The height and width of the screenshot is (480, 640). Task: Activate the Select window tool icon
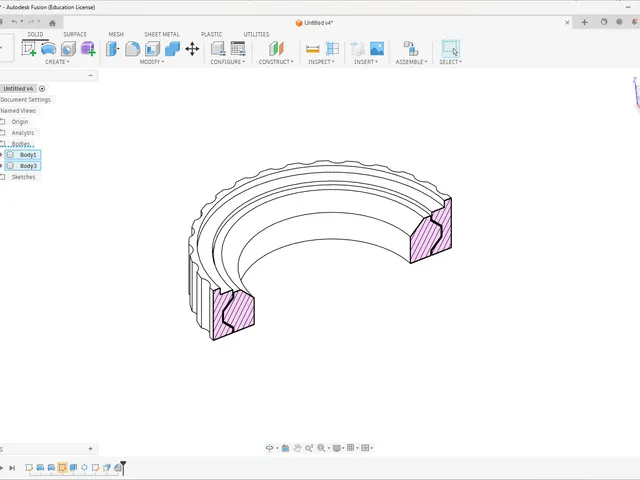[x=450, y=49]
